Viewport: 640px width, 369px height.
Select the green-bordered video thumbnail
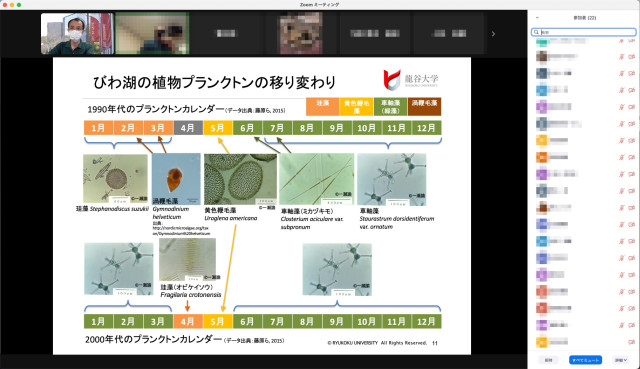pos(152,33)
